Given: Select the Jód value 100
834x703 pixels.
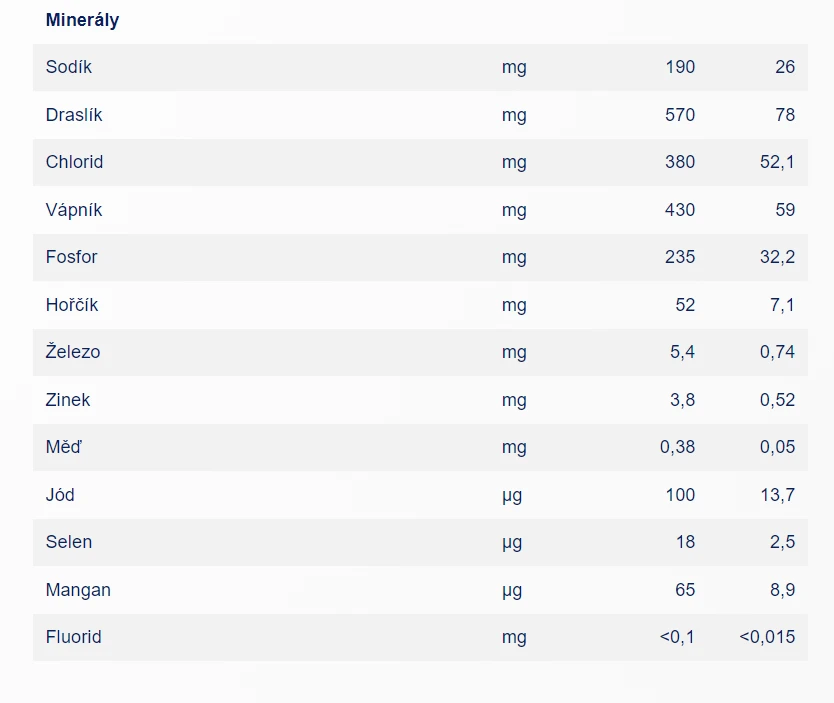Looking at the screenshot, I should point(679,495).
